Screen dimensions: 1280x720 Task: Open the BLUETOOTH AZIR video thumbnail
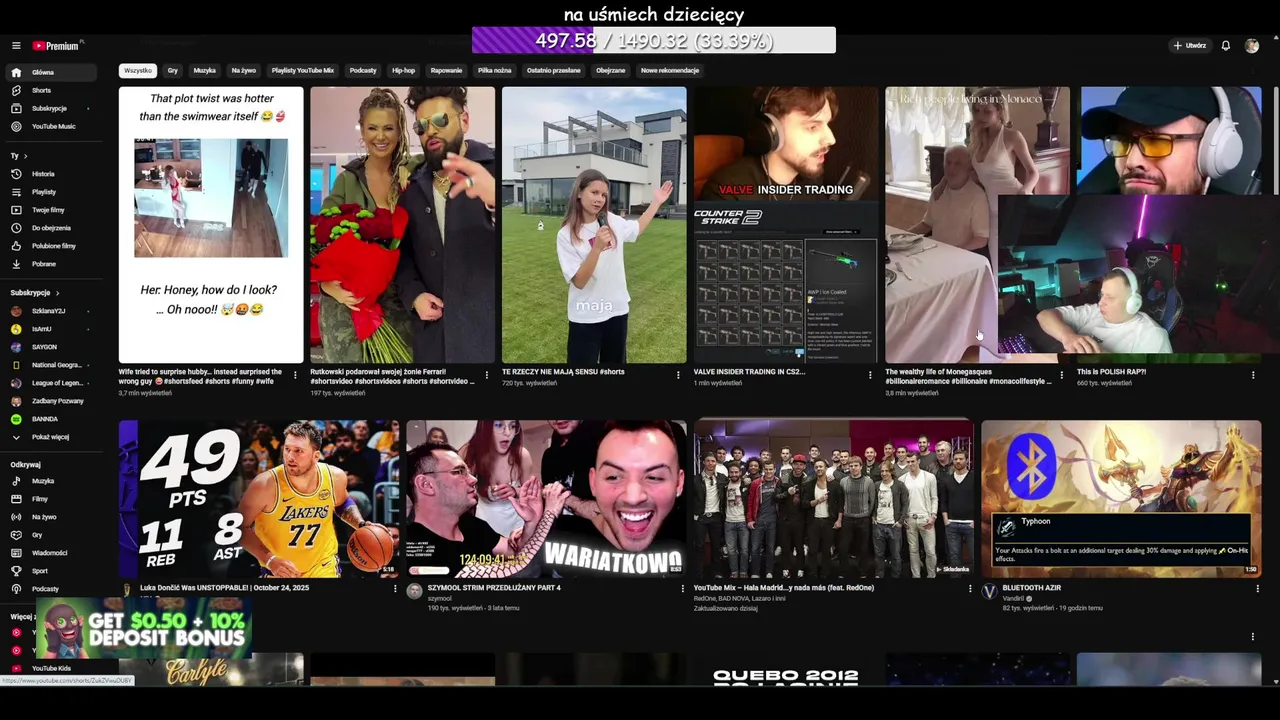(1121, 499)
